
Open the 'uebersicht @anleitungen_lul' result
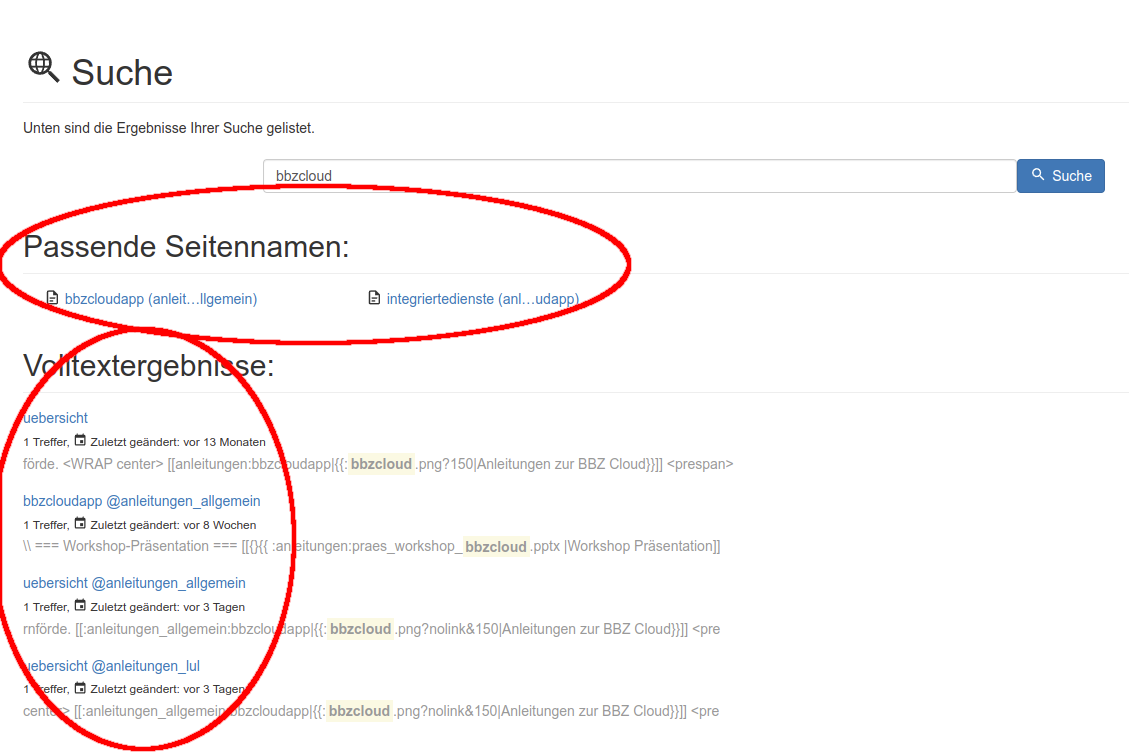(111, 666)
